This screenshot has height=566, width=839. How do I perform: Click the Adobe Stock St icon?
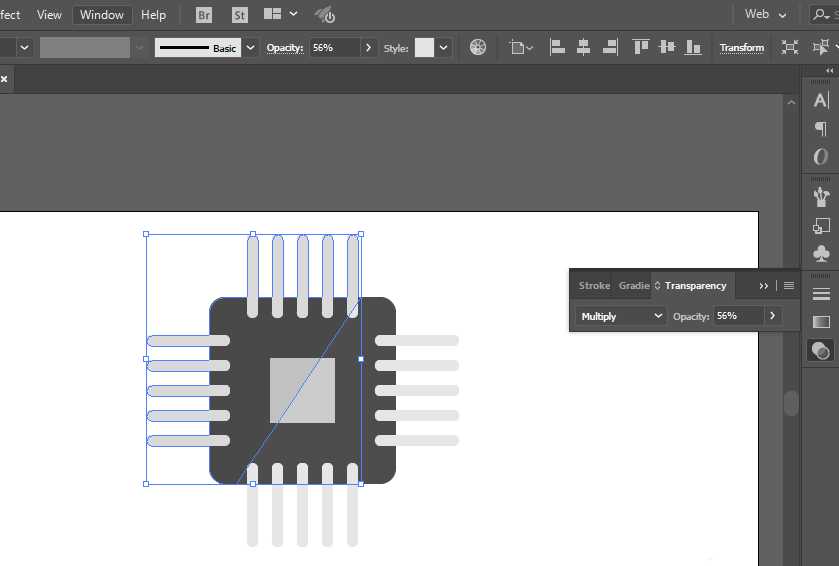pyautogui.click(x=239, y=15)
